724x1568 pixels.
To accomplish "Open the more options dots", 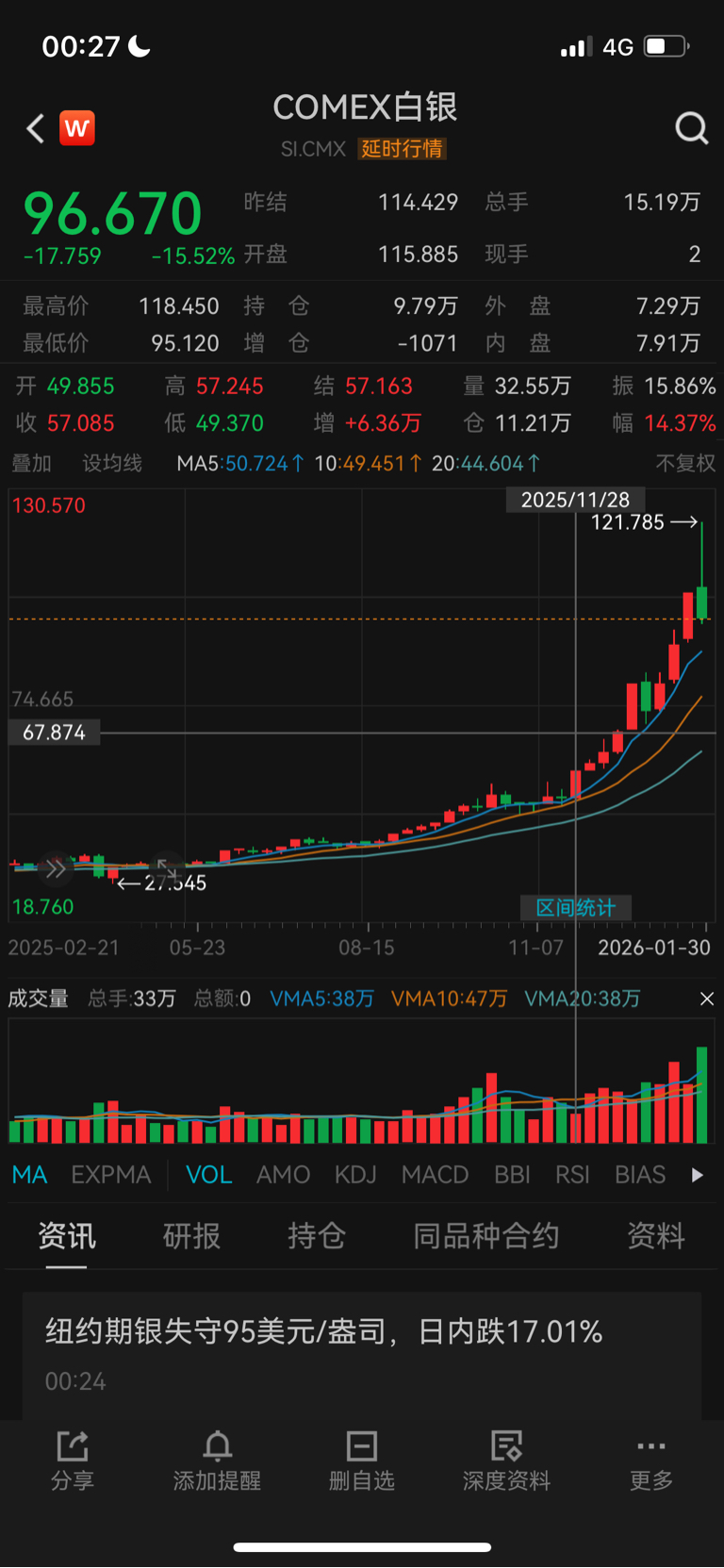I will 651,1445.
